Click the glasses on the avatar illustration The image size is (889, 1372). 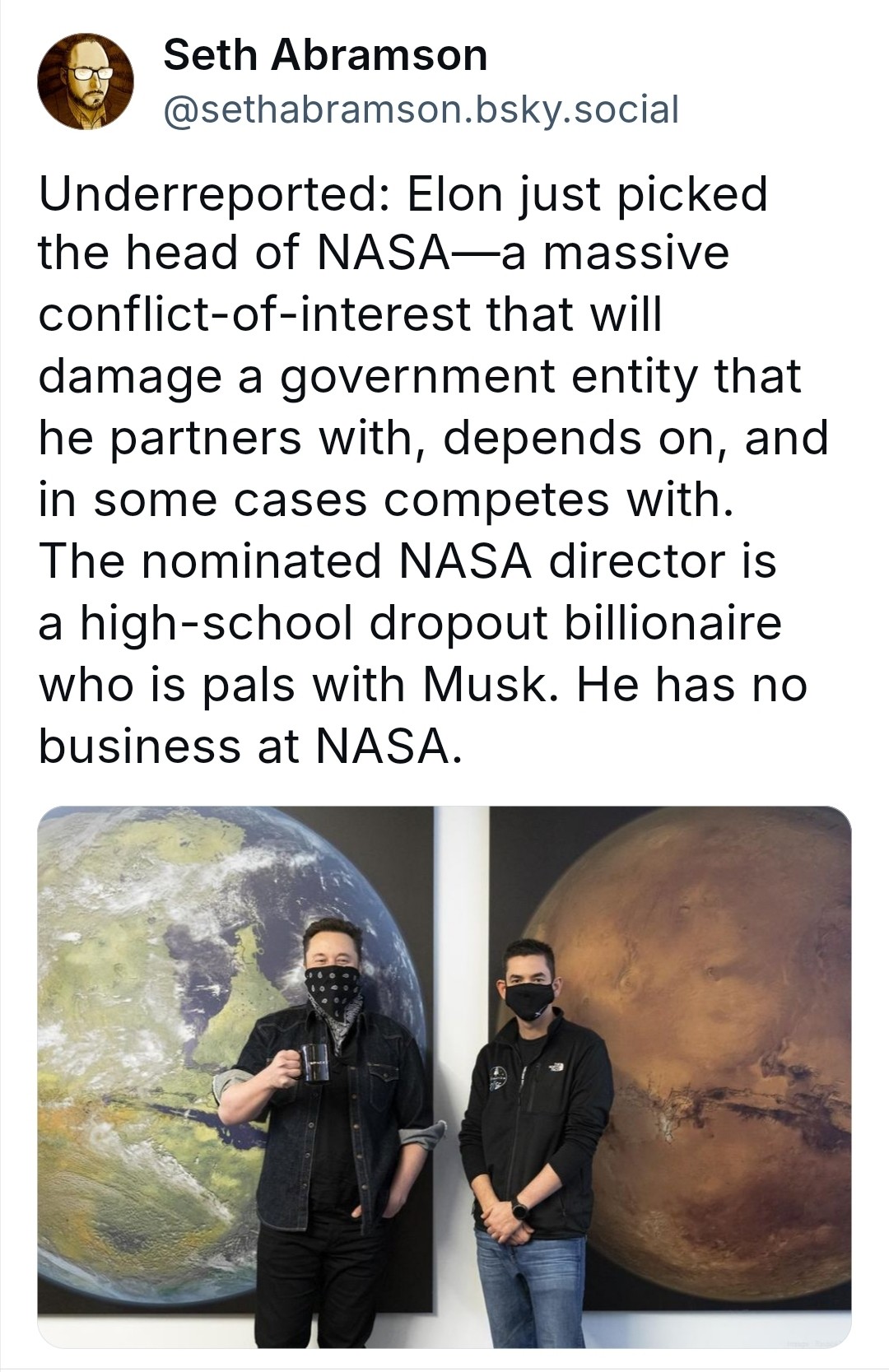coord(91,72)
